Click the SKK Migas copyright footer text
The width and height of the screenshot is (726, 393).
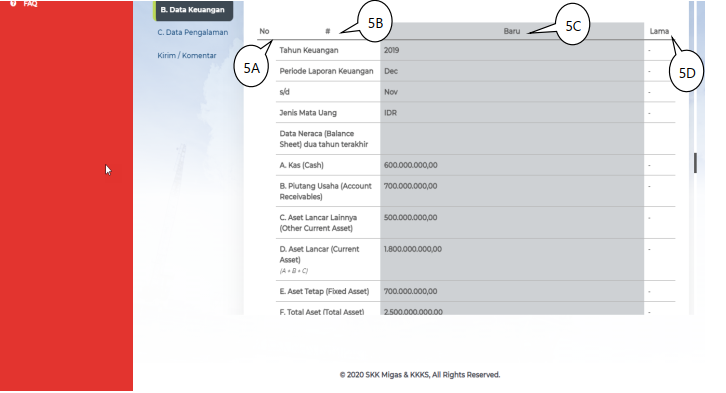(x=420, y=375)
